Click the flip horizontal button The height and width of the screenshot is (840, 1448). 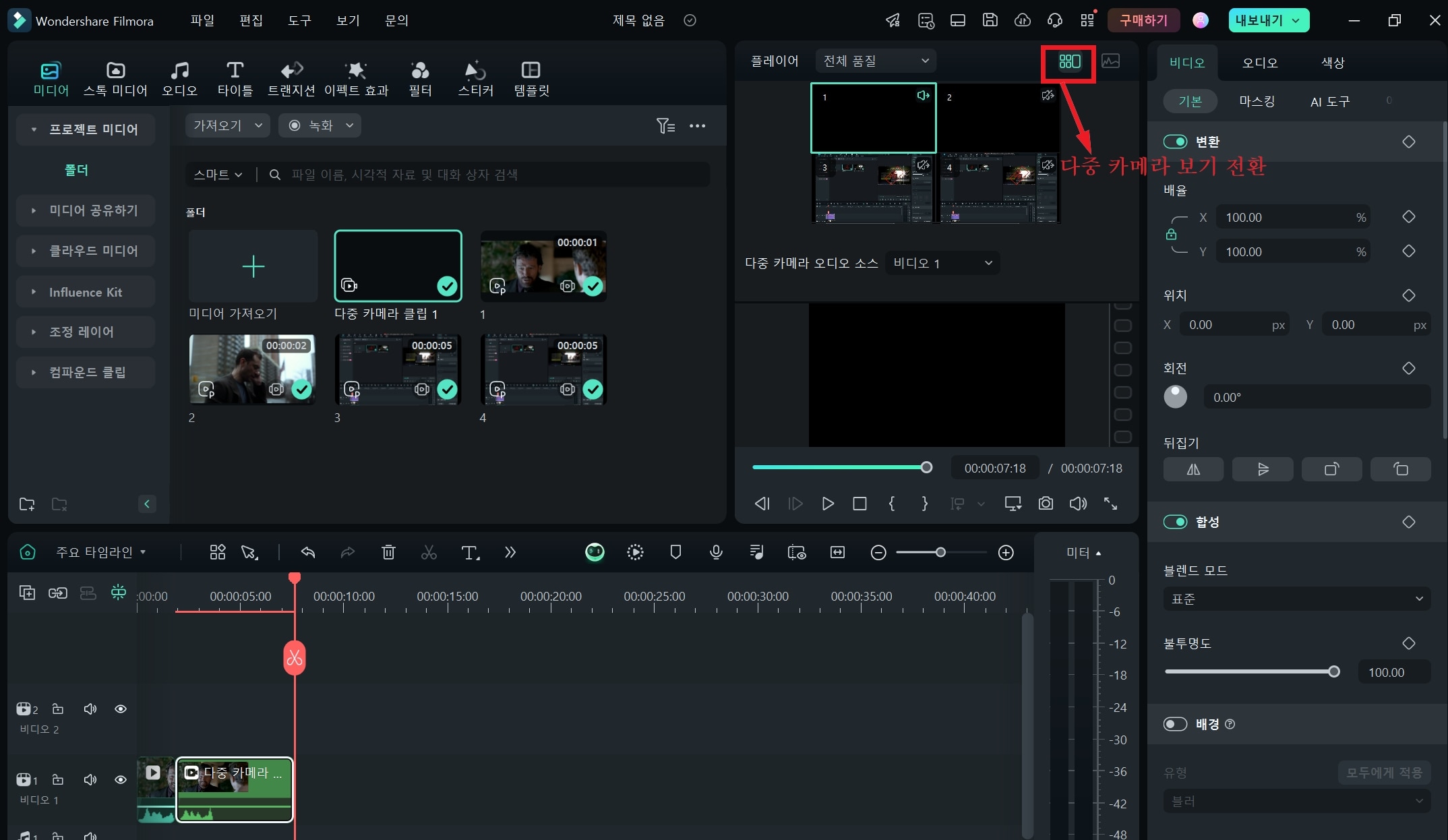pyautogui.click(x=1193, y=469)
